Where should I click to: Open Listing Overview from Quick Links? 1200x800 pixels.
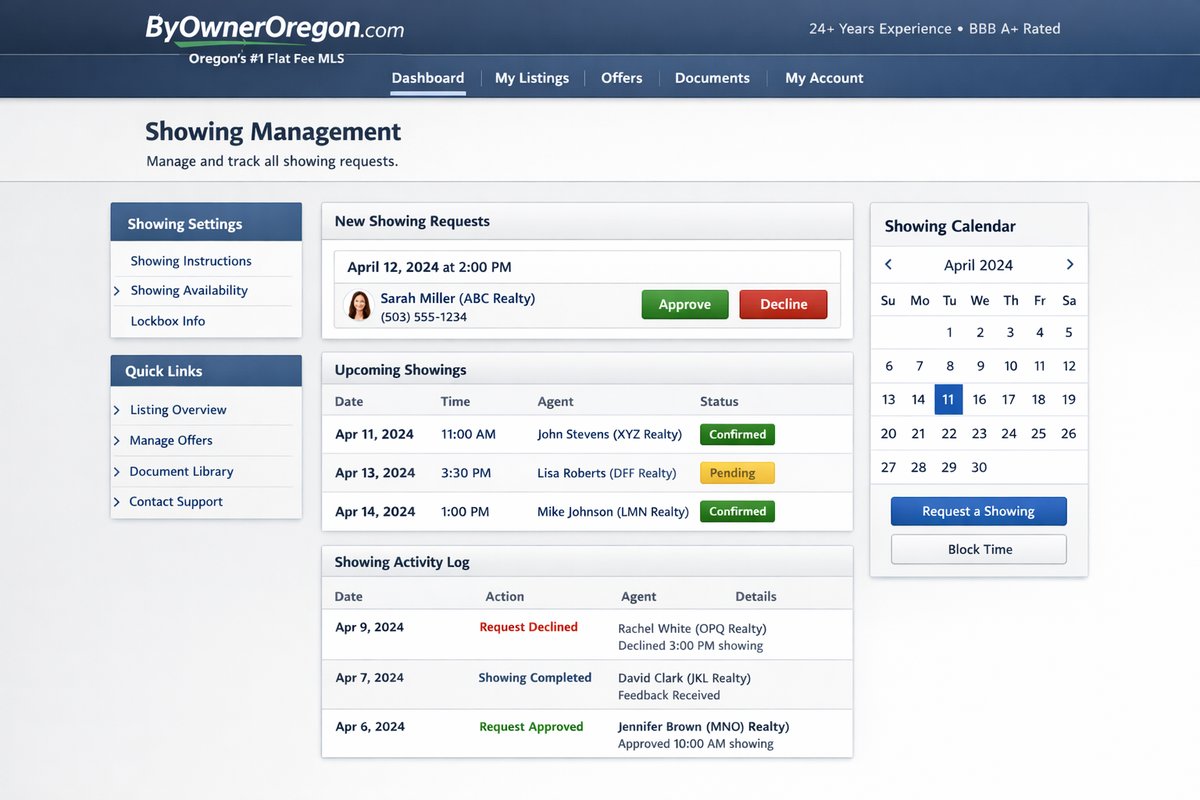click(x=178, y=409)
